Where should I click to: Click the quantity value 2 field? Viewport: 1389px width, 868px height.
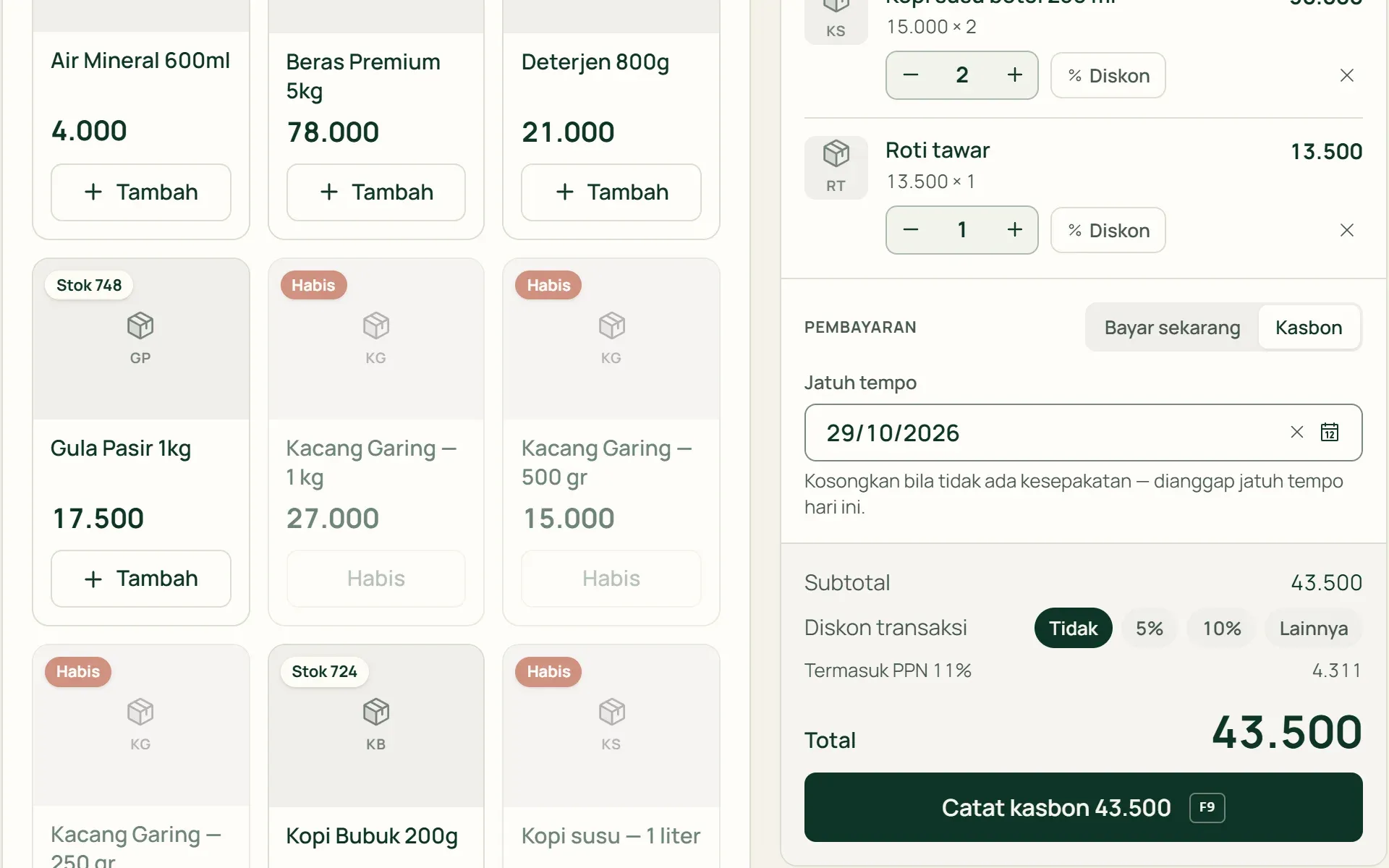pyautogui.click(x=962, y=75)
